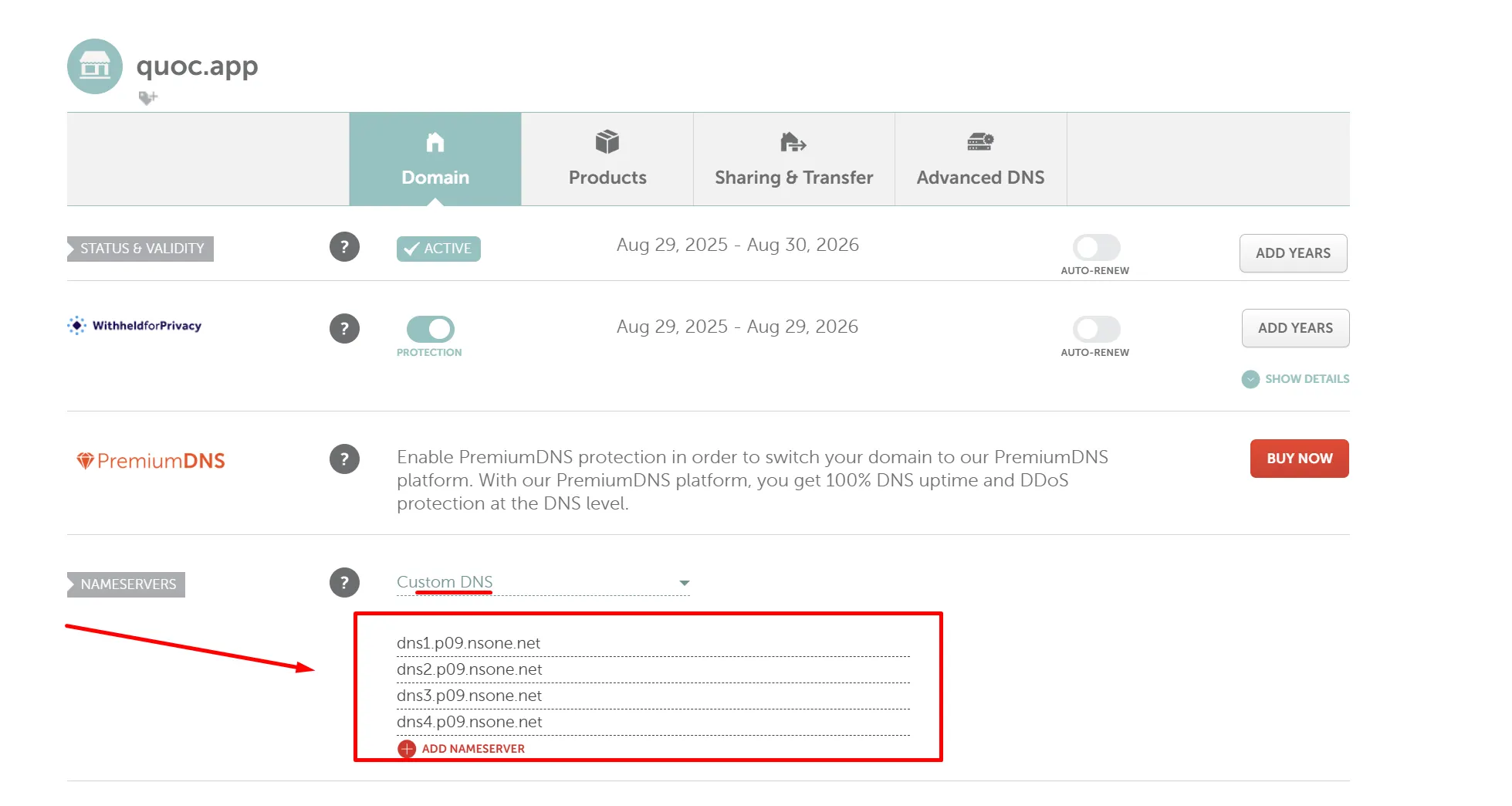
Task: Enable auto-renew for WithheldforPrivacy
Action: click(x=1096, y=330)
